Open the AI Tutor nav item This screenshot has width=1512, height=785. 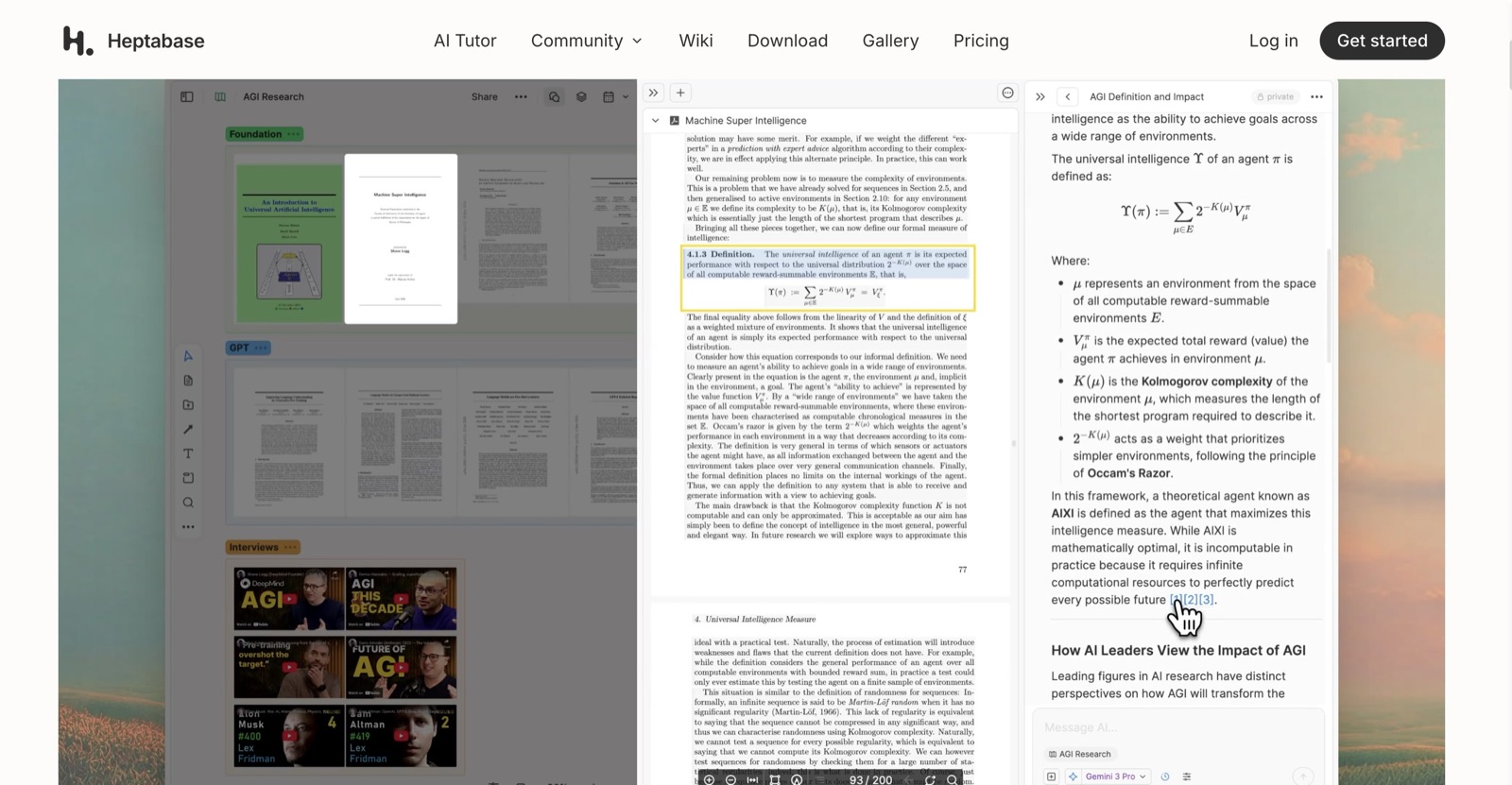[x=465, y=41]
